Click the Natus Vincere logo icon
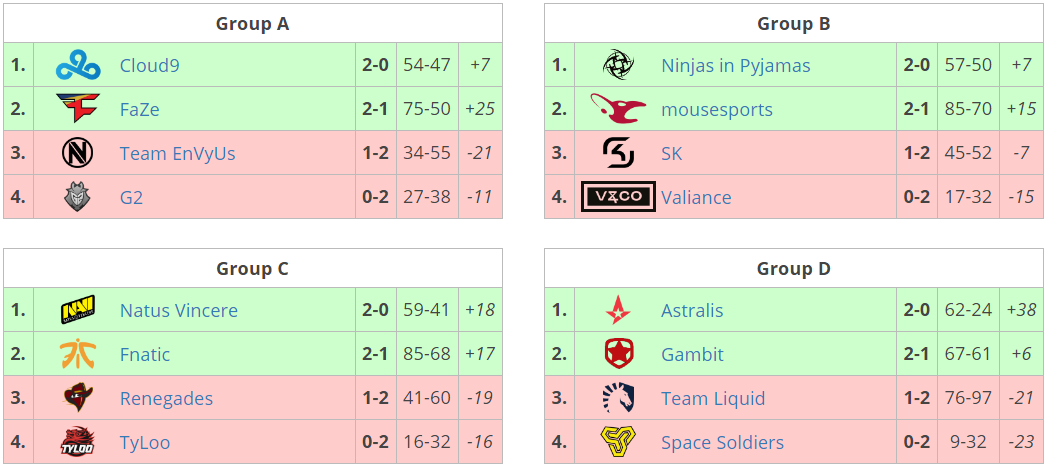1047x464 pixels. click(x=78, y=311)
